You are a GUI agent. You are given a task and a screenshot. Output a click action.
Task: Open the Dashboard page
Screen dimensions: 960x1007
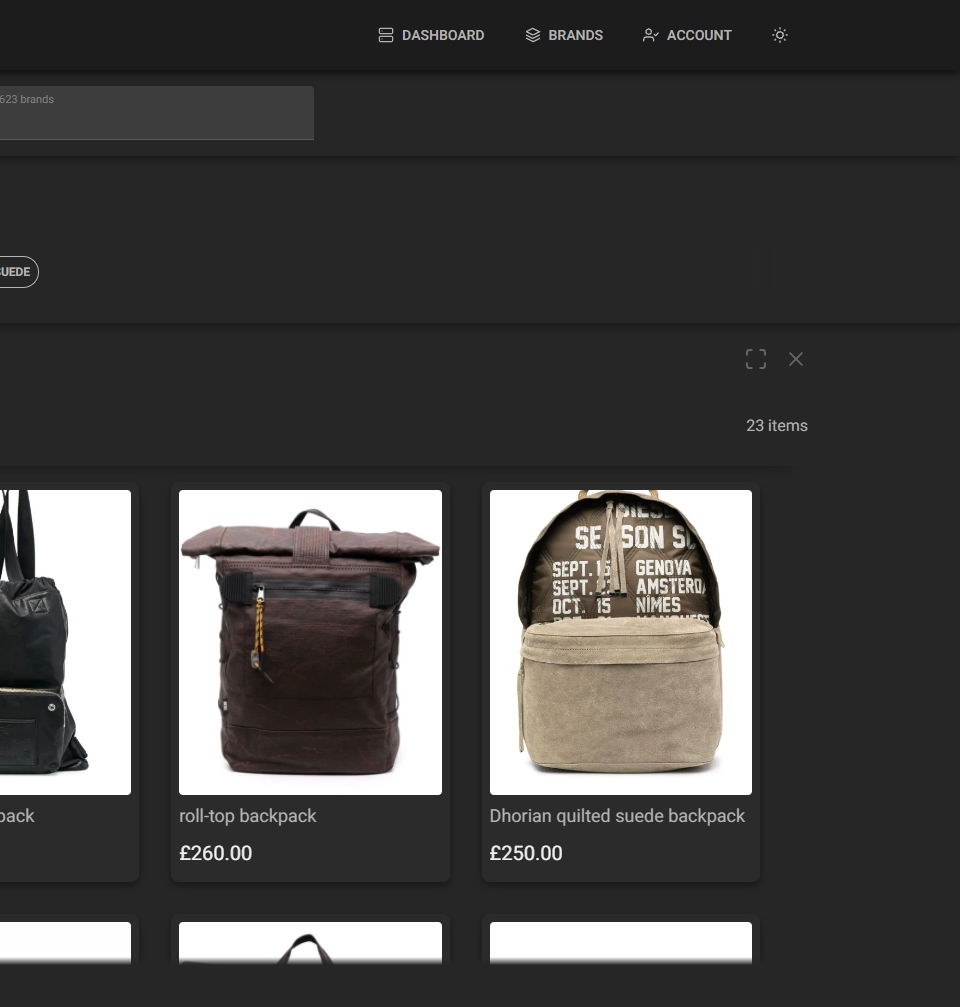tap(431, 35)
